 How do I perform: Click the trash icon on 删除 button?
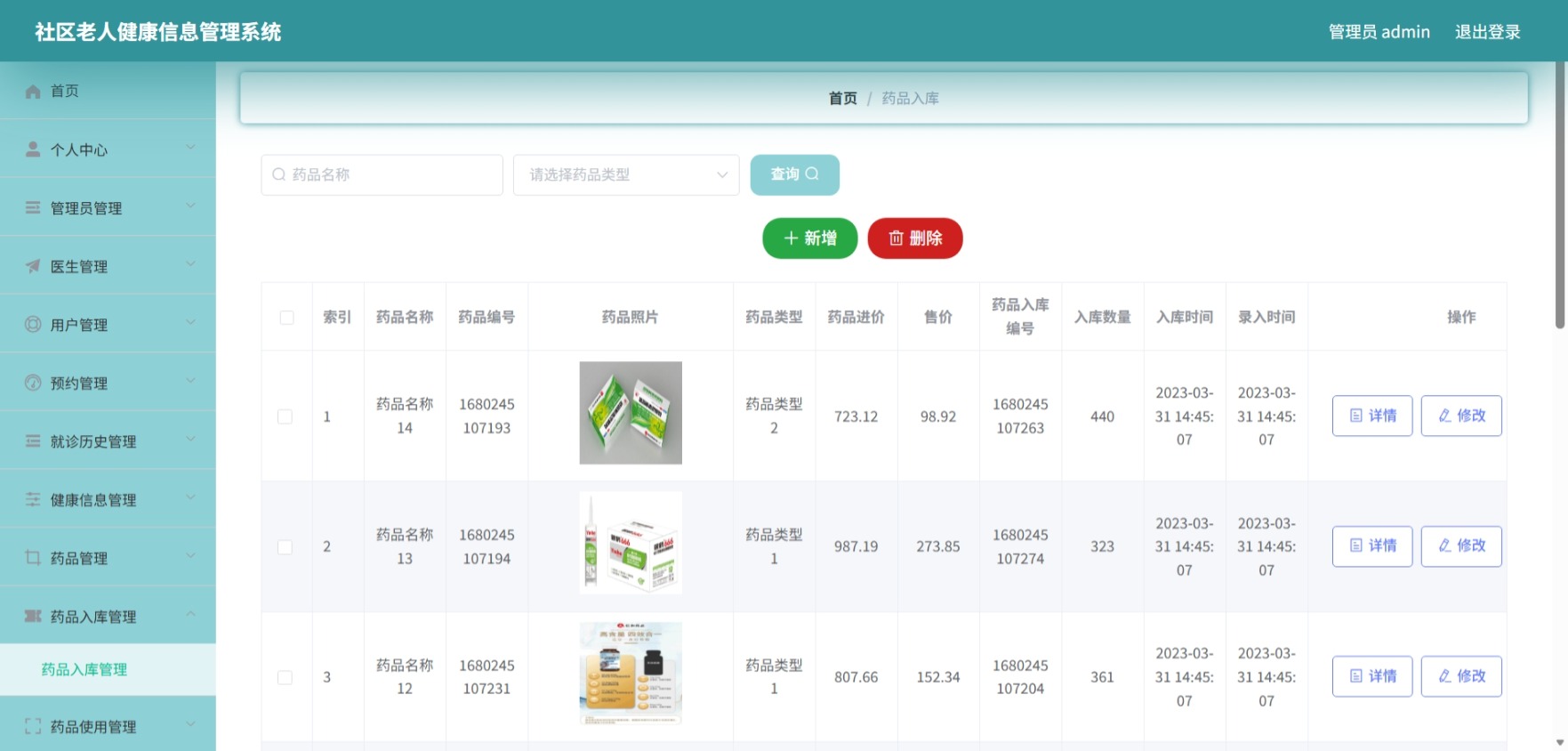coord(897,238)
